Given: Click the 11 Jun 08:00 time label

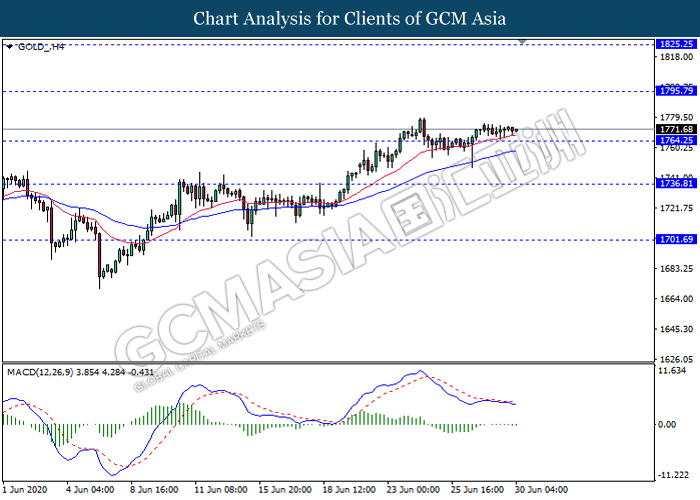Looking at the screenshot, I should [221, 490].
